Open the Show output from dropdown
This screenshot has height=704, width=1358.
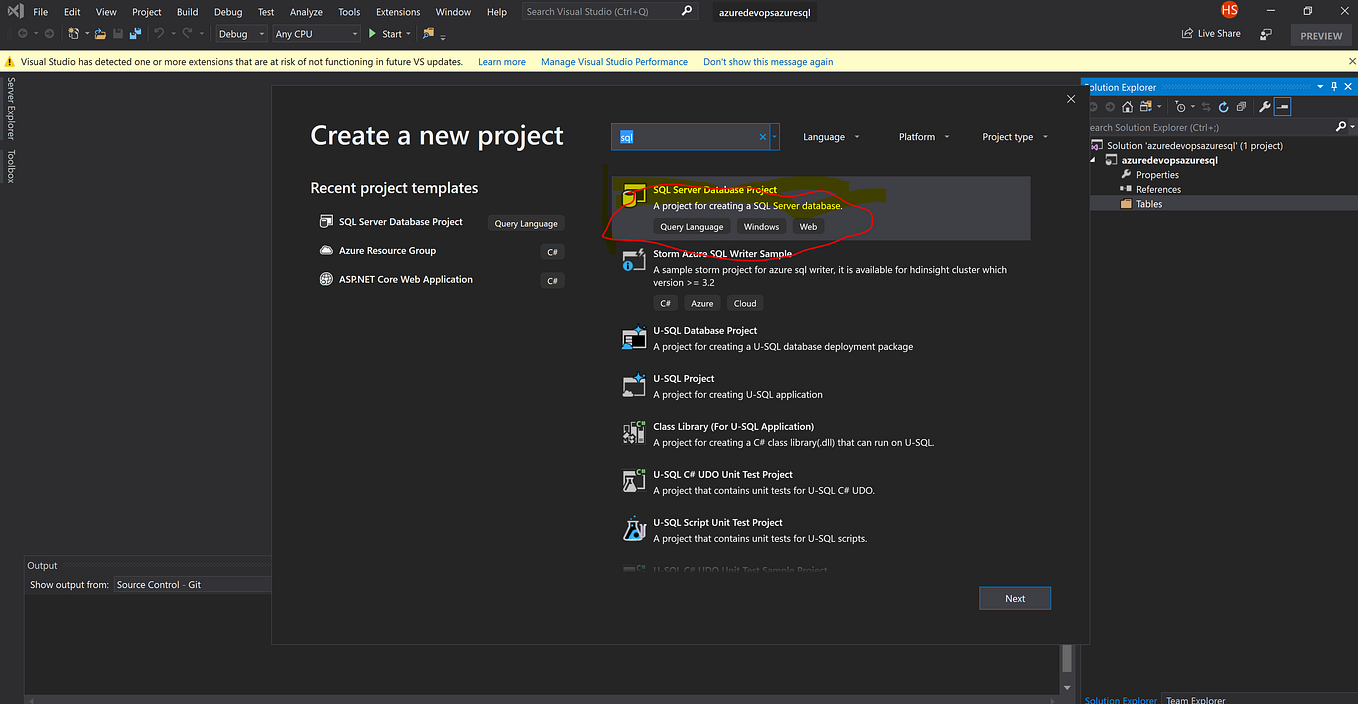click(x=192, y=584)
